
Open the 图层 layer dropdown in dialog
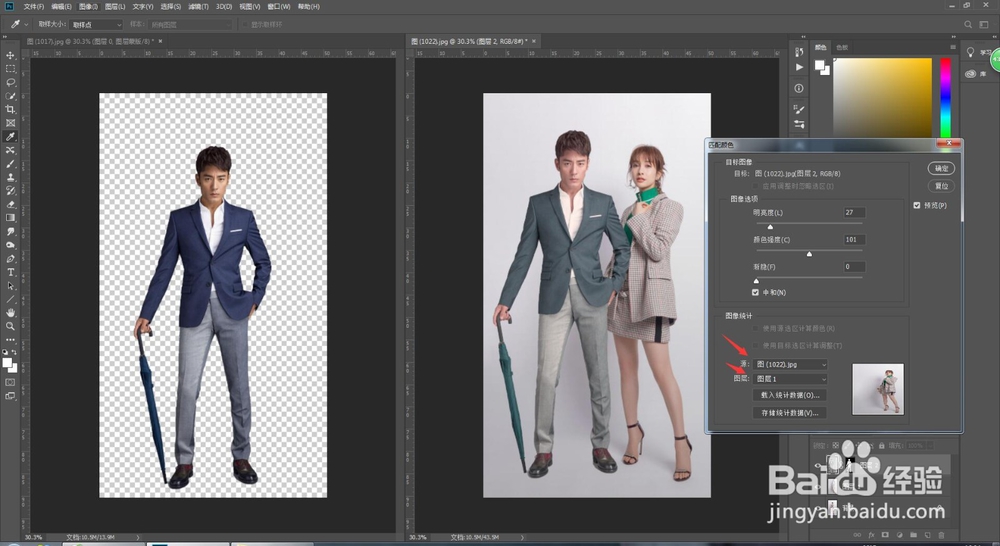pos(790,379)
